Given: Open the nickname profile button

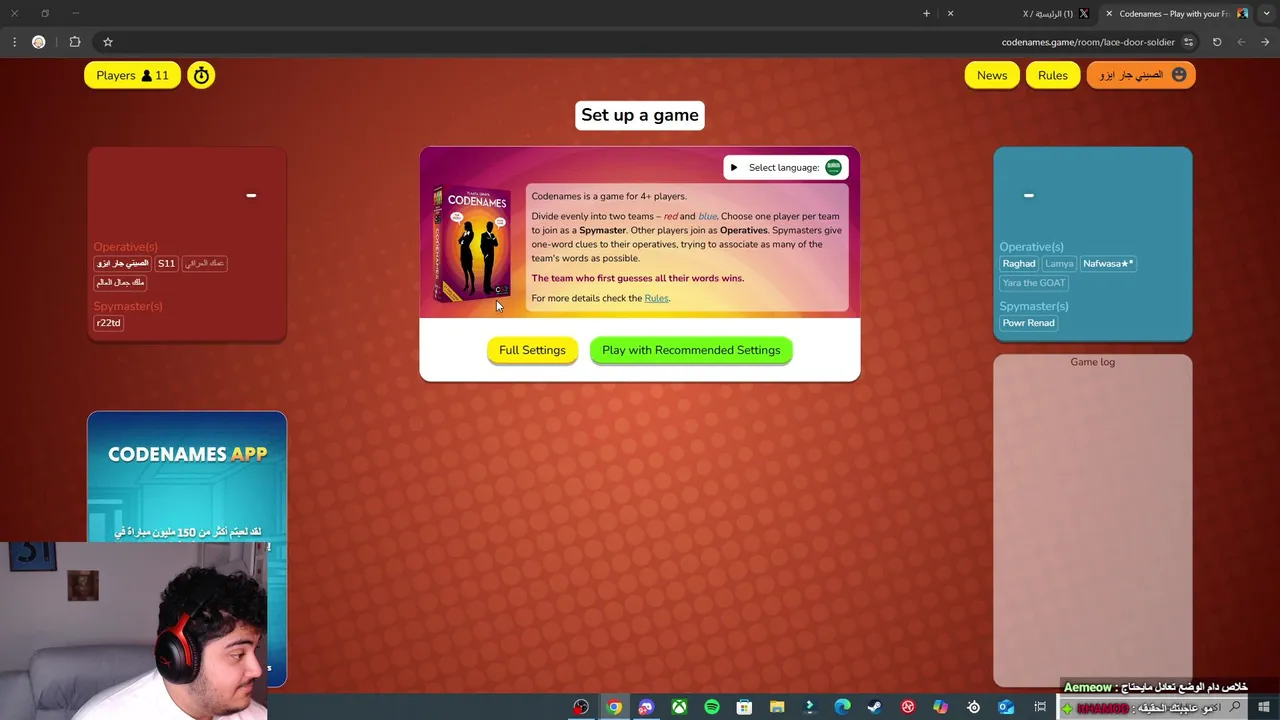Looking at the screenshot, I should point(1141,75).
